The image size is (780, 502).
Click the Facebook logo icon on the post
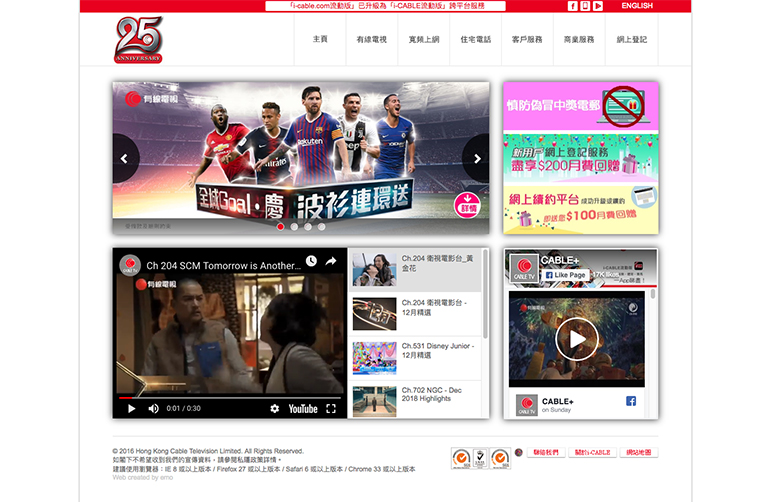click(631, 401)
